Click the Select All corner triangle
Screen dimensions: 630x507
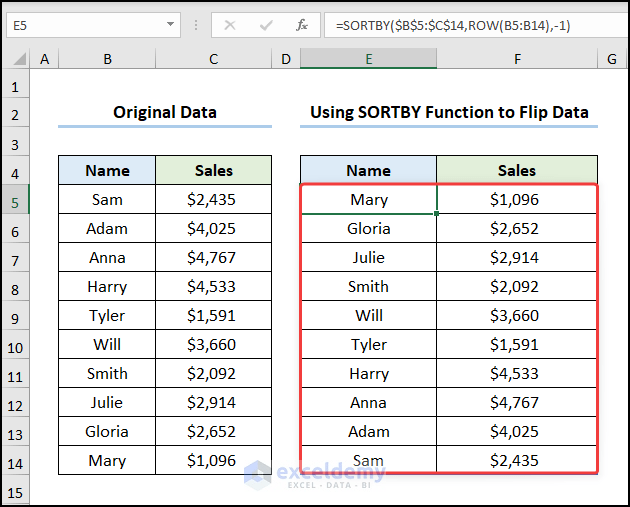point(20,59)
